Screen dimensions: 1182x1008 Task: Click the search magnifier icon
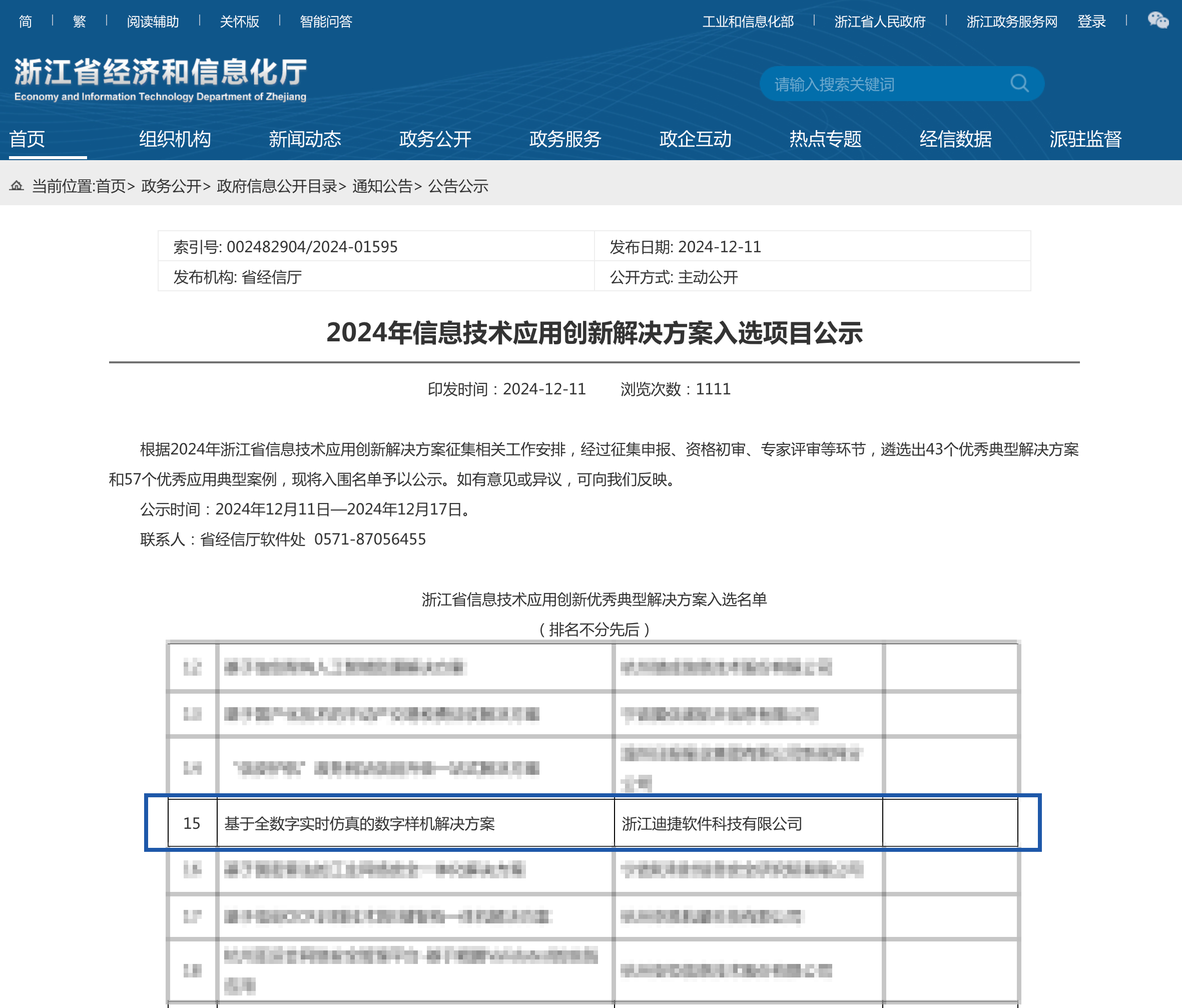(1019, 84)
